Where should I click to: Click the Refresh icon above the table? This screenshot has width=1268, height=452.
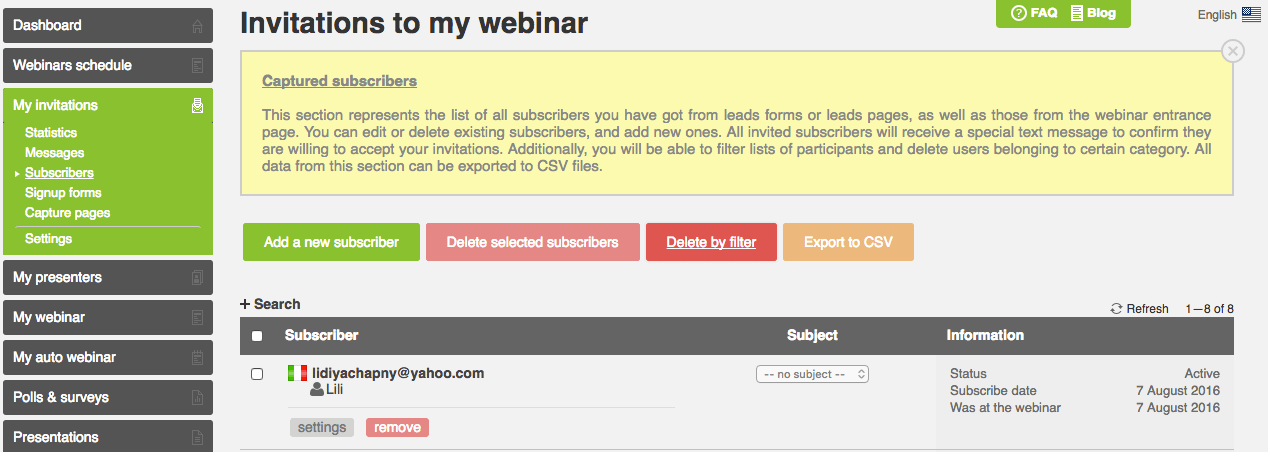tap(1116, 309)
